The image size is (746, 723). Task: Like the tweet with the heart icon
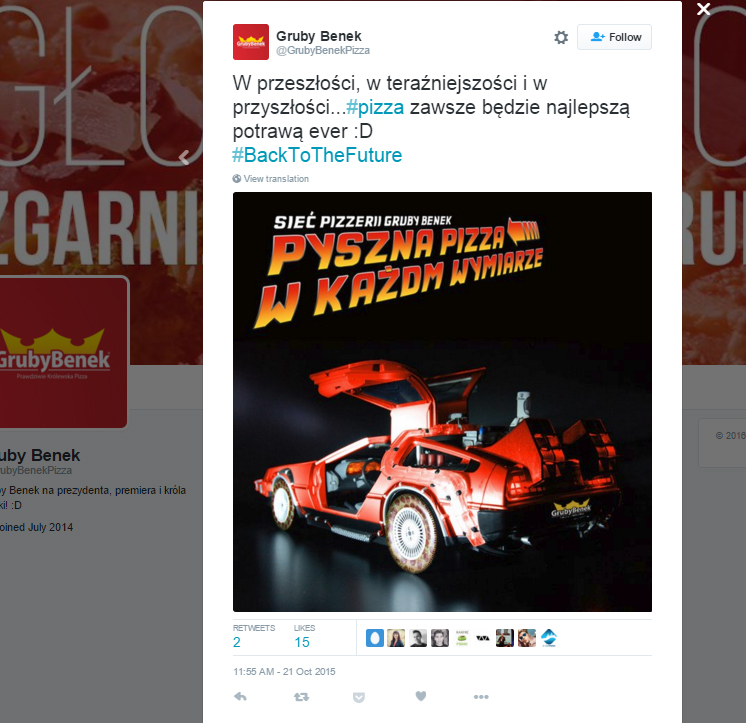(421, 696)
